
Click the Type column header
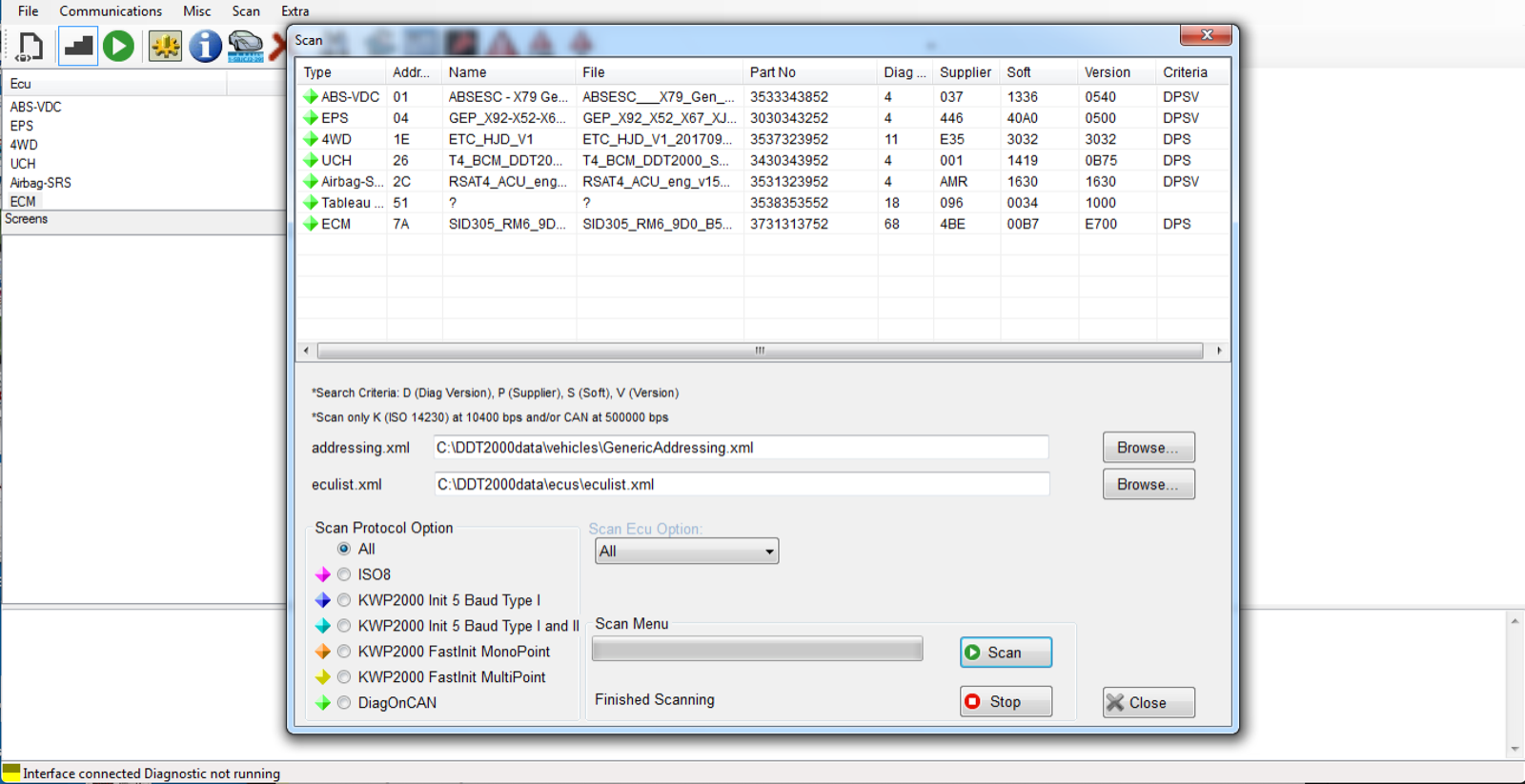point(341,72)
